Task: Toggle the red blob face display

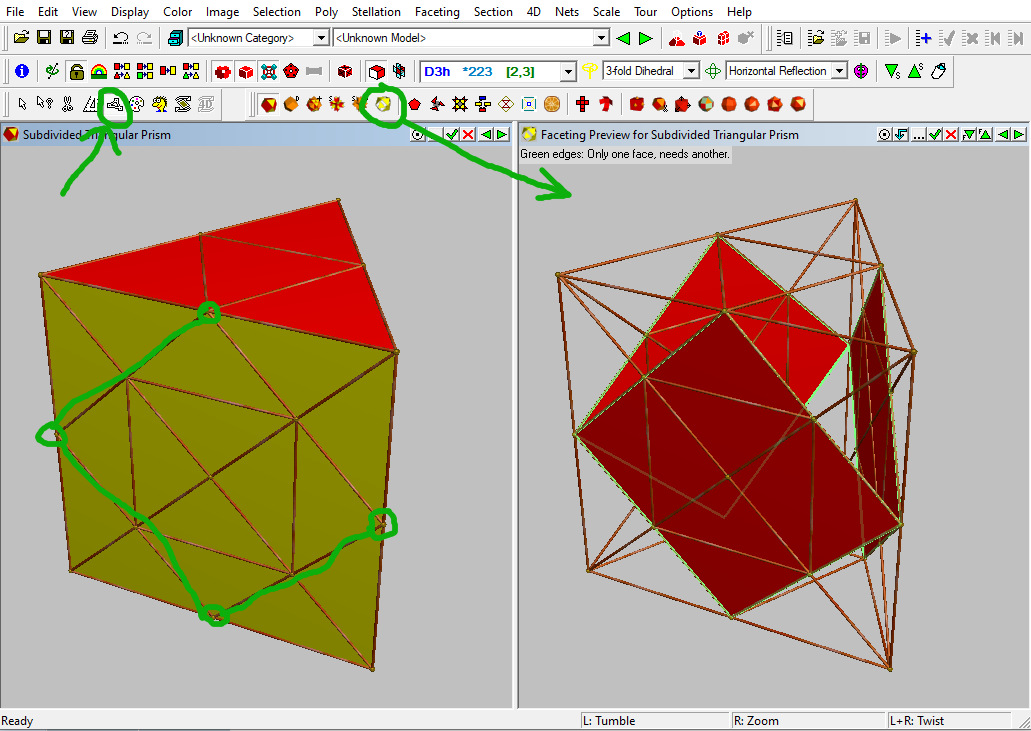Action: tap(223, 71)
